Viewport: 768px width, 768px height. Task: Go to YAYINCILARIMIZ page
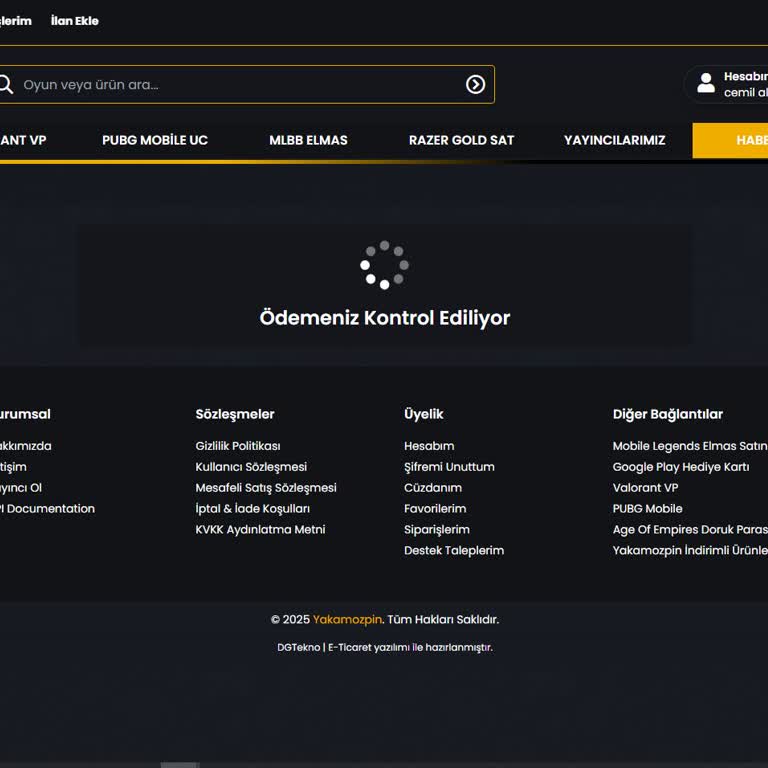point(614,140)
